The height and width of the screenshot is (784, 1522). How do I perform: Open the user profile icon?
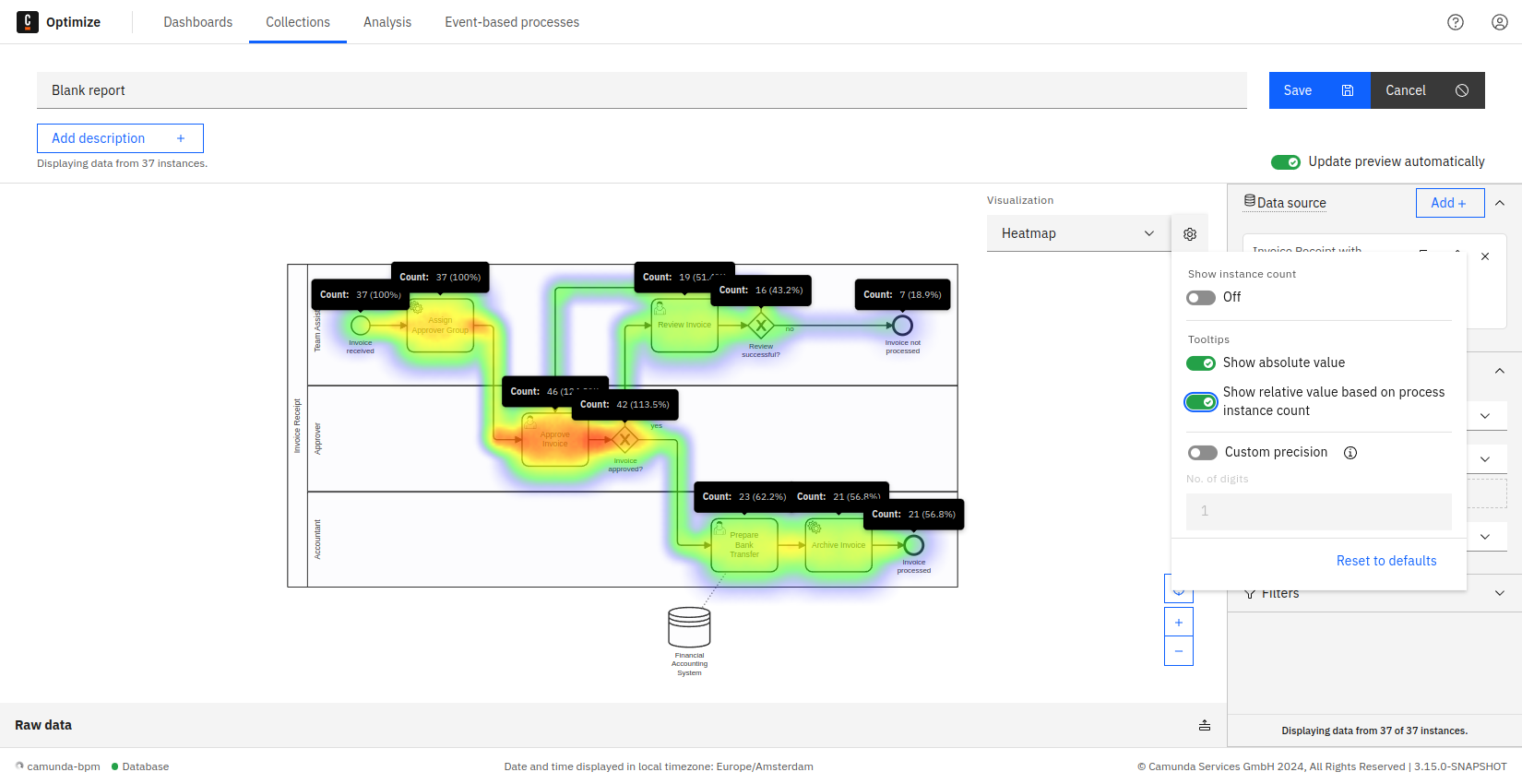[1500, 22]
